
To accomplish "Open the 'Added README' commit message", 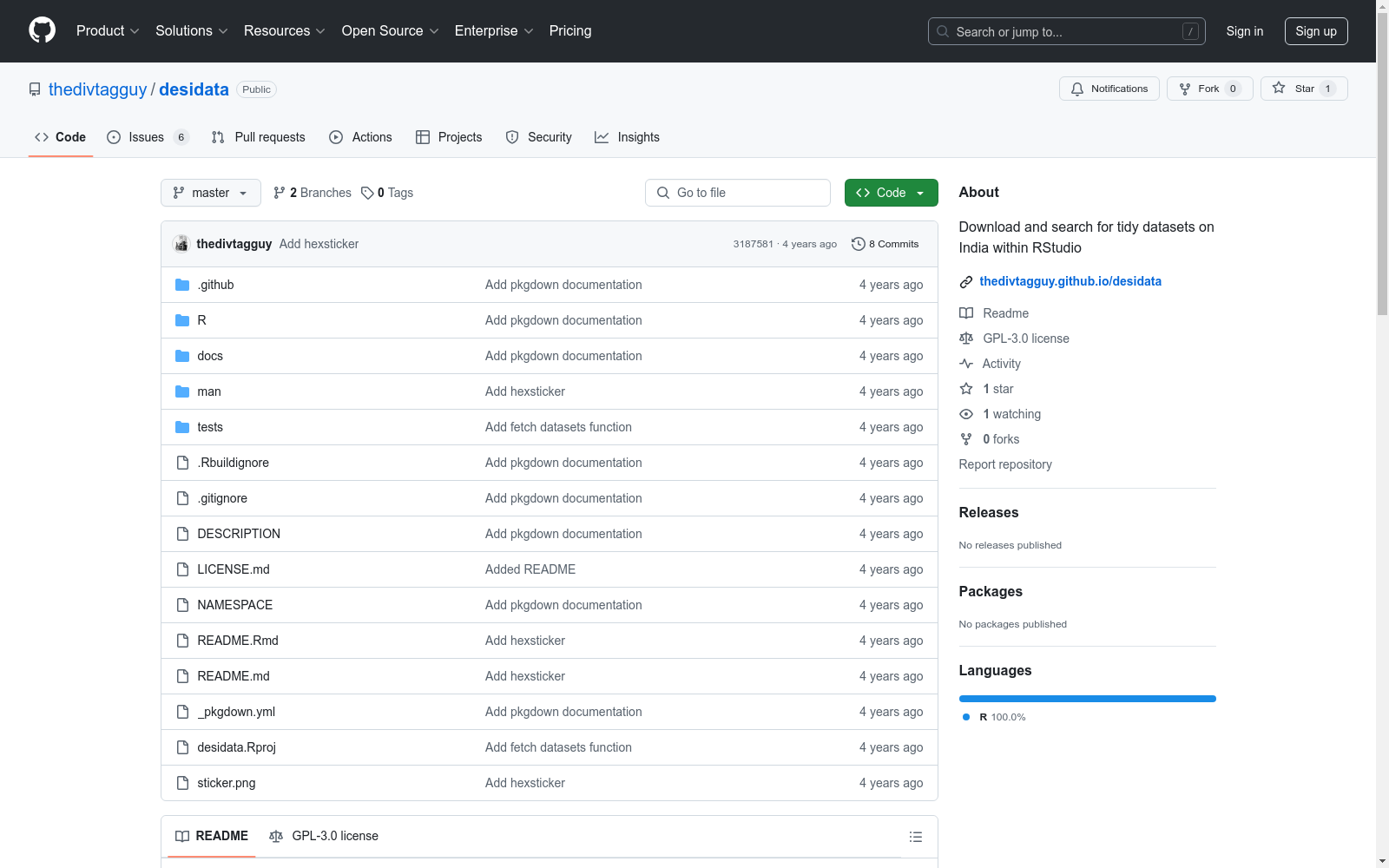I will (x=530, y=569).
